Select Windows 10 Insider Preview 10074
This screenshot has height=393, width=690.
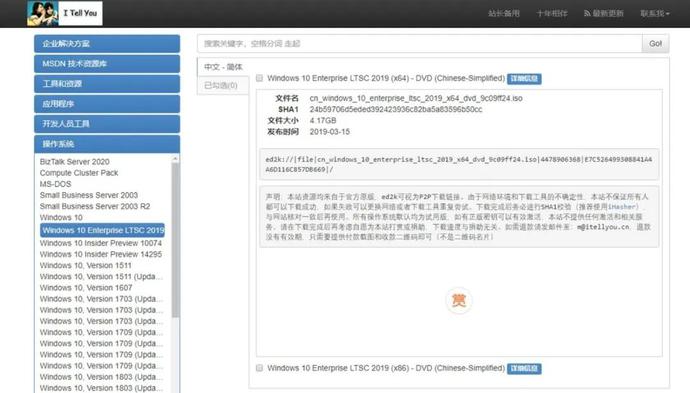point(101,243)
